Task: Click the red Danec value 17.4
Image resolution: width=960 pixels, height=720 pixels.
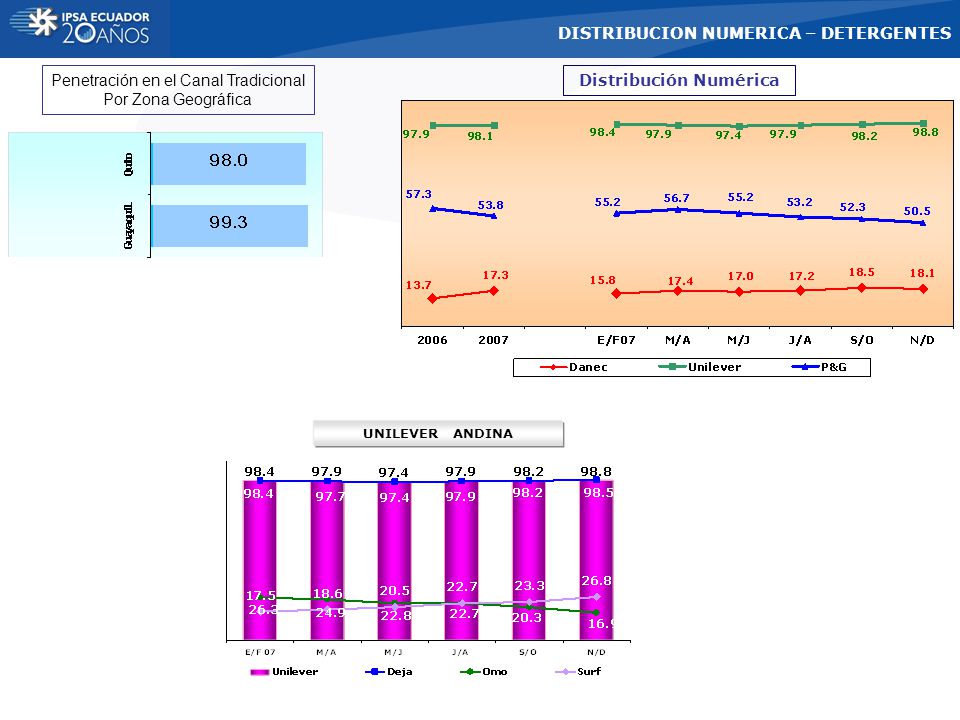Action: click(680, 281)
